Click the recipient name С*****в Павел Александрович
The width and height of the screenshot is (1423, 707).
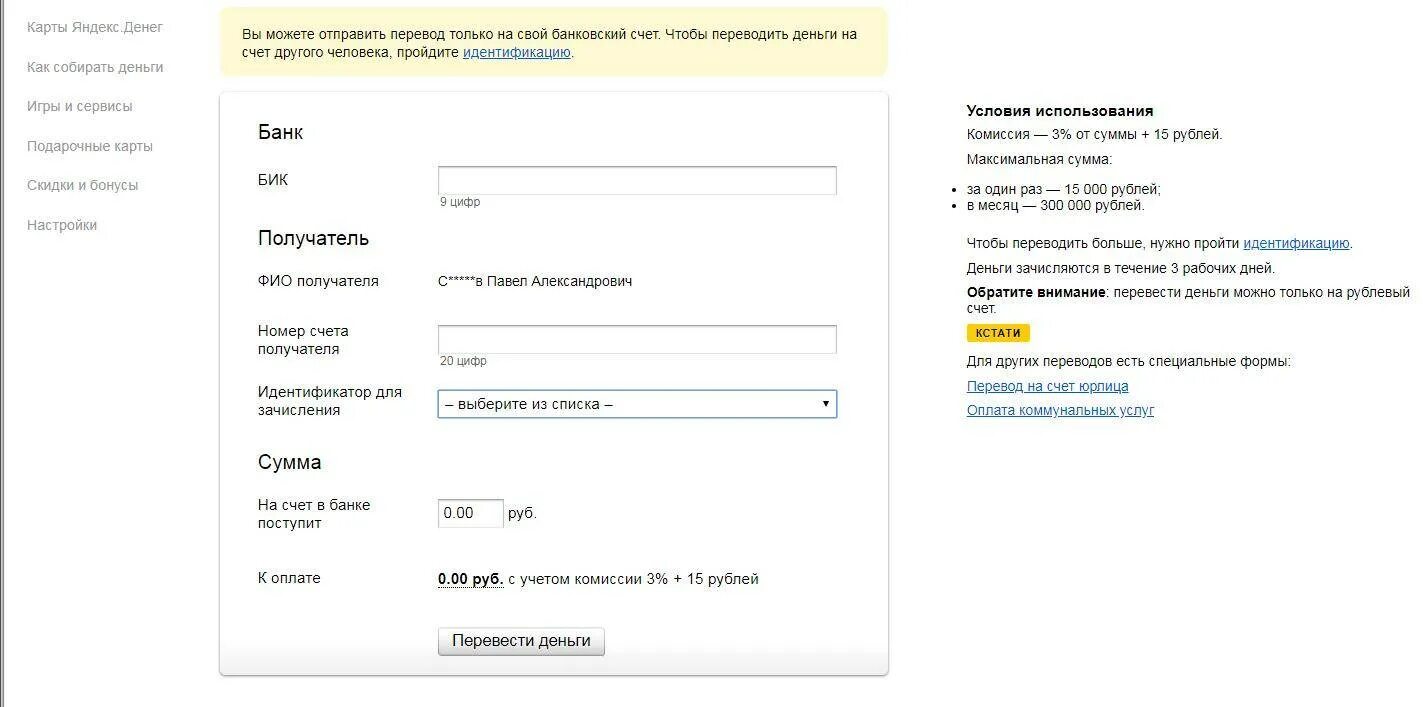535,281
